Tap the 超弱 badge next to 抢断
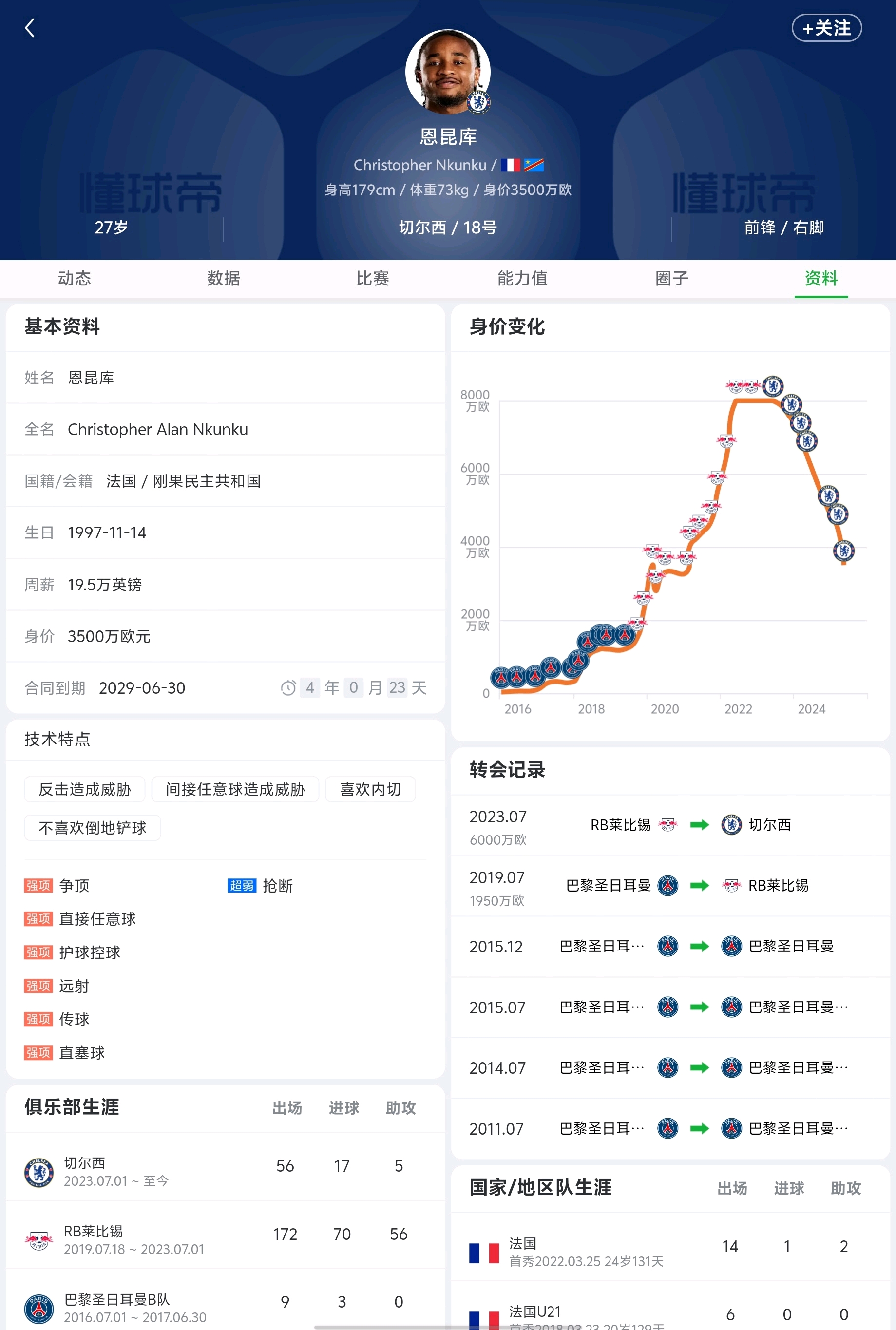This screenshot has width=896, height=1330. 242,886
